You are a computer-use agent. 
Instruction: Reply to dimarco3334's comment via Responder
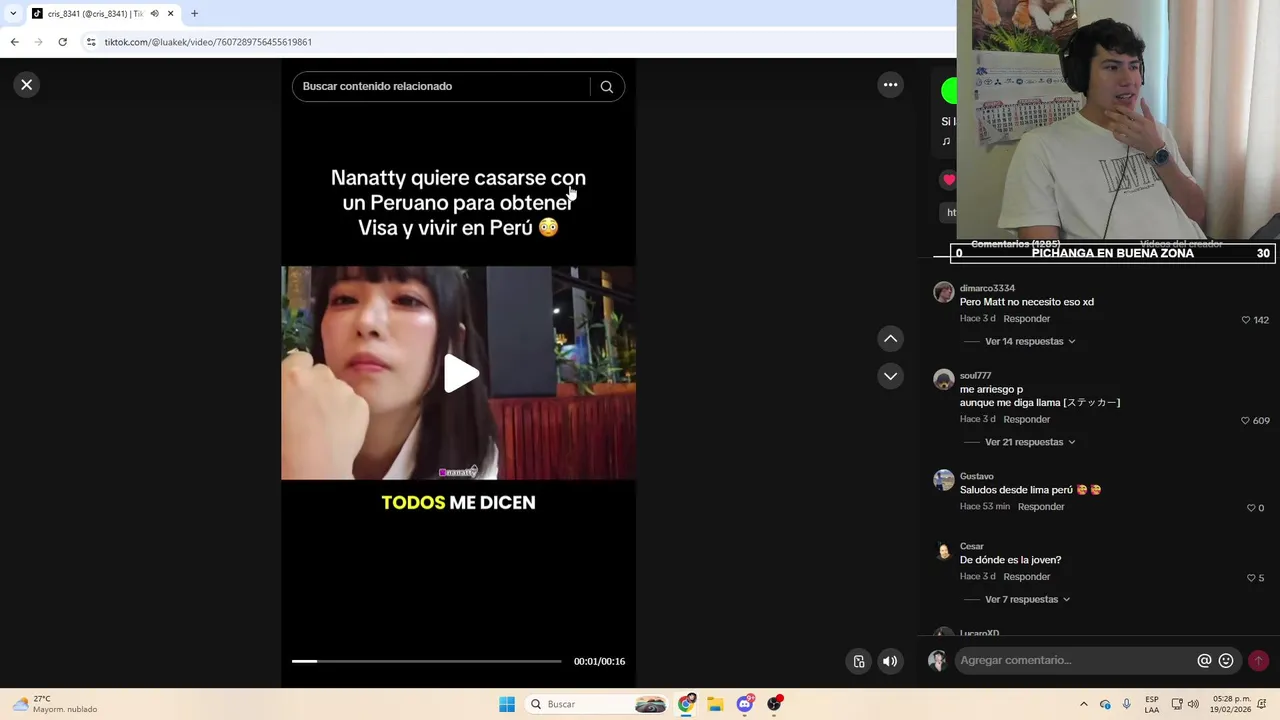coord(1027,319)
